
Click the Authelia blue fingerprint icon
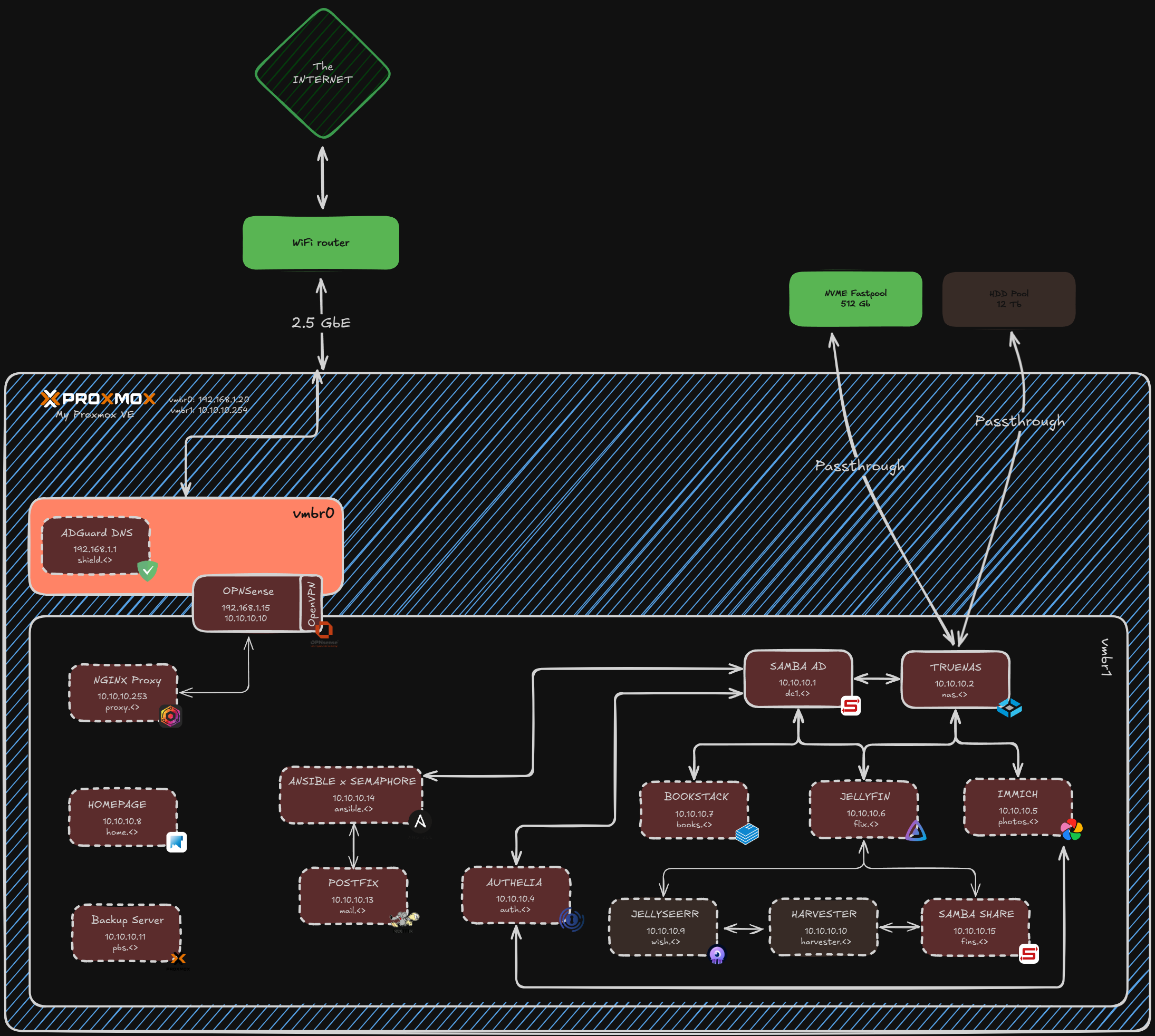pos(571,919)
